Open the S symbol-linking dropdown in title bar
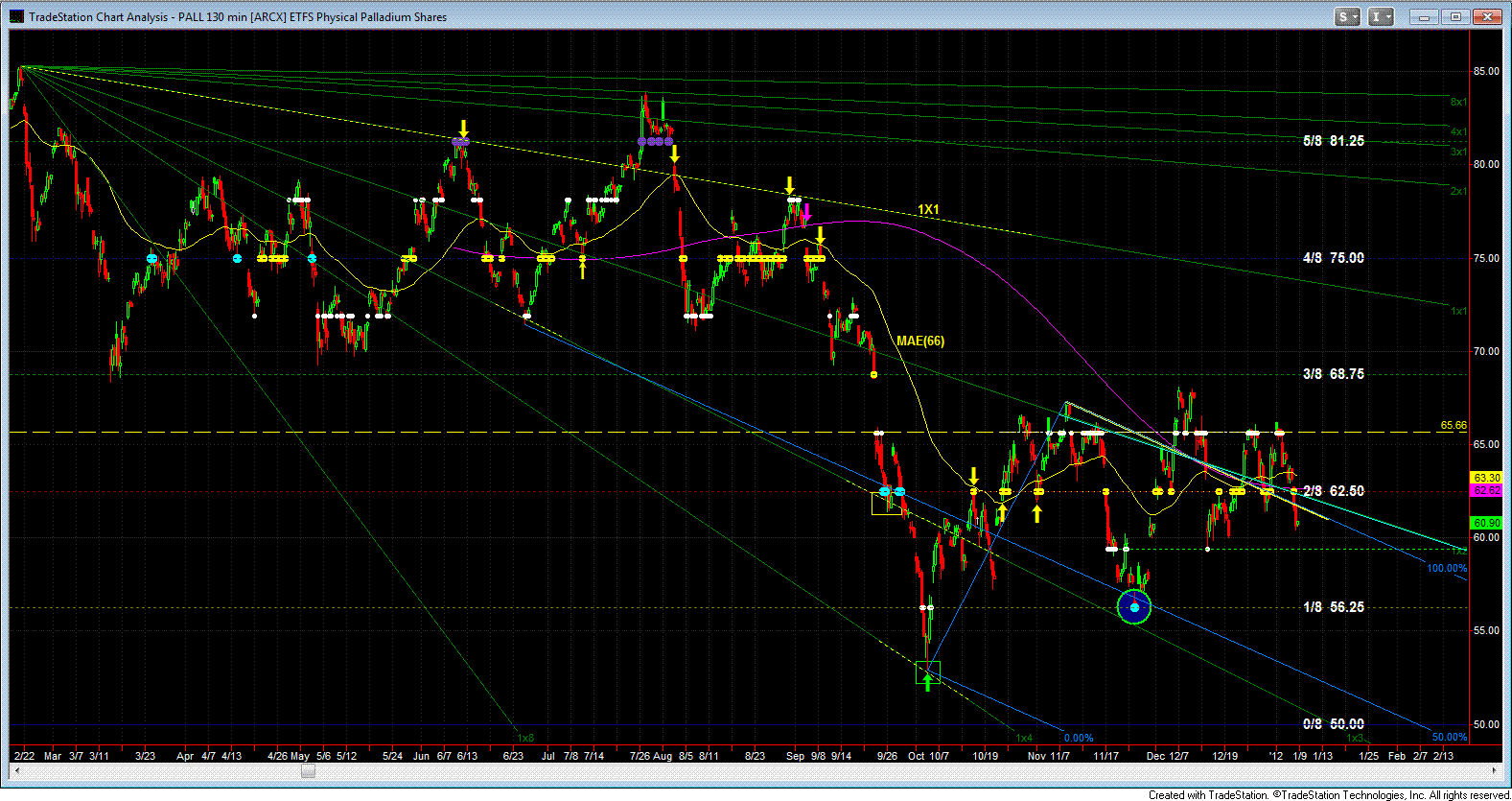1512x801 pixels. (x=1348, y=16)
